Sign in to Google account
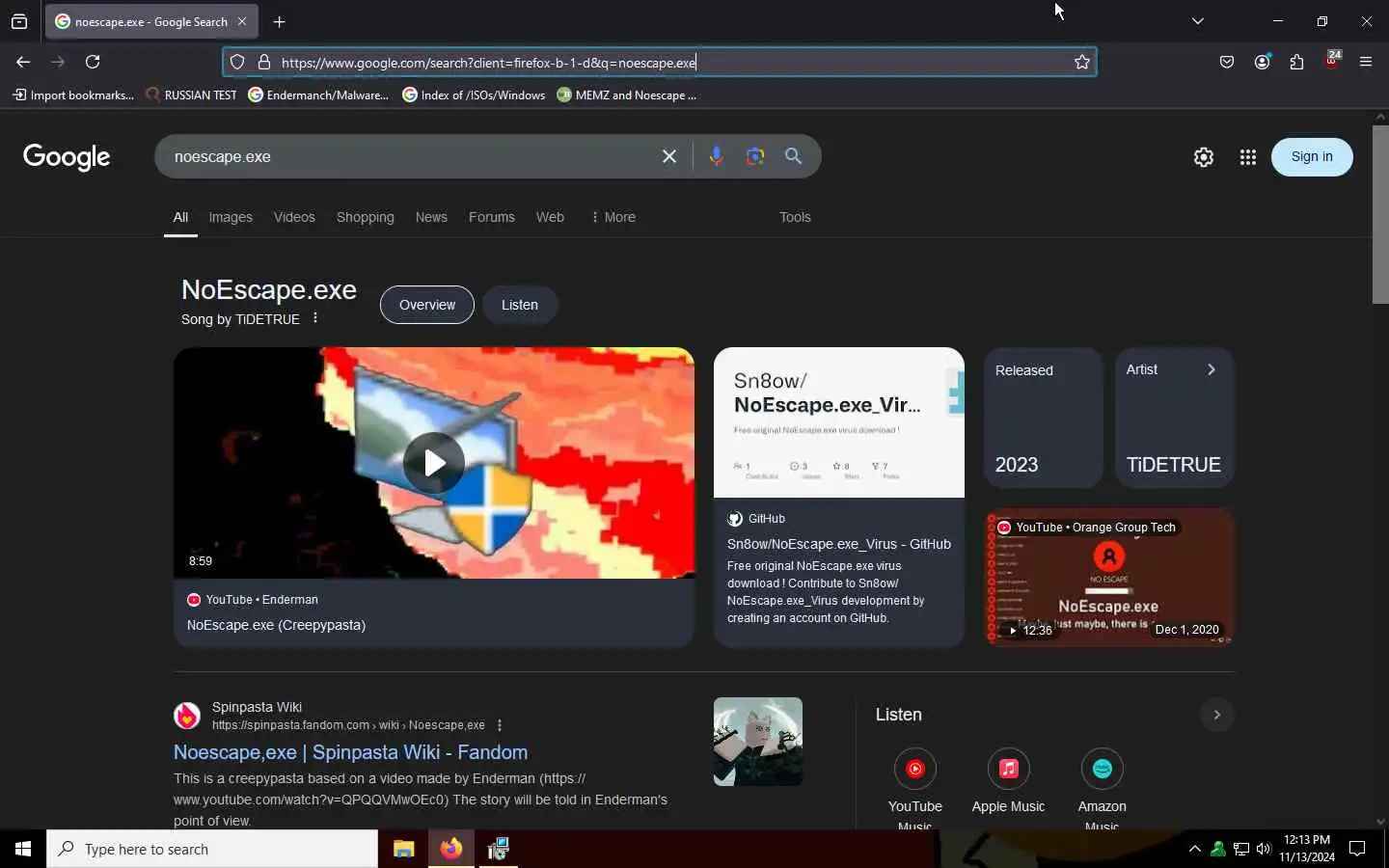The image size is (1389, 868). pos(1312,157)
